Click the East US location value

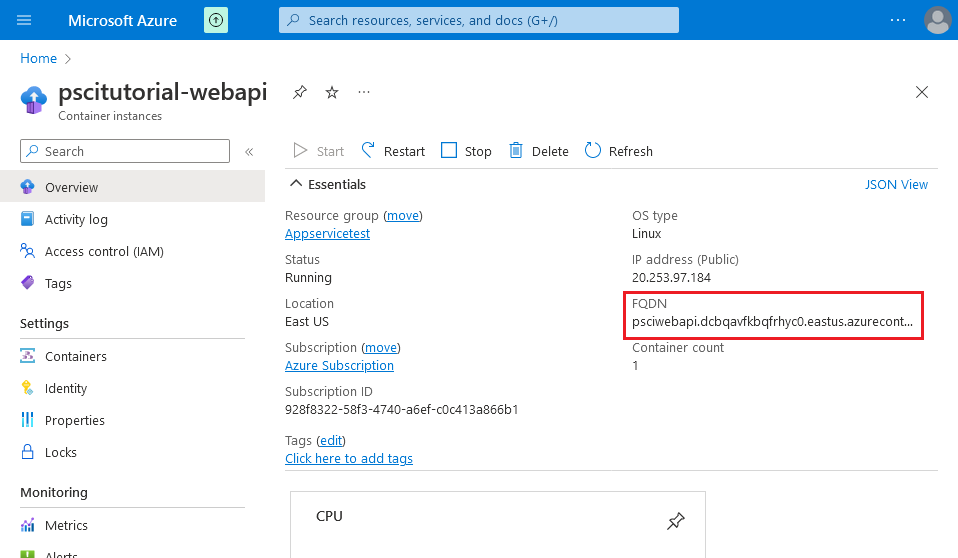click(x=307, y=321)
